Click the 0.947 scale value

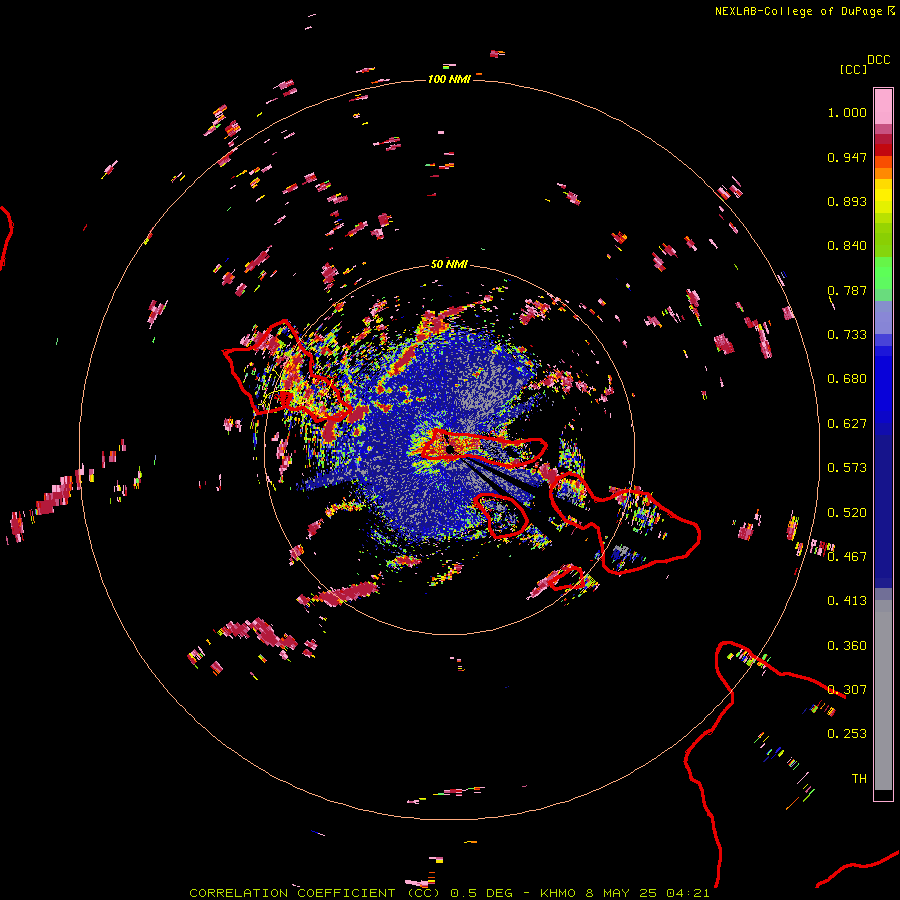(x=847, y=157)
